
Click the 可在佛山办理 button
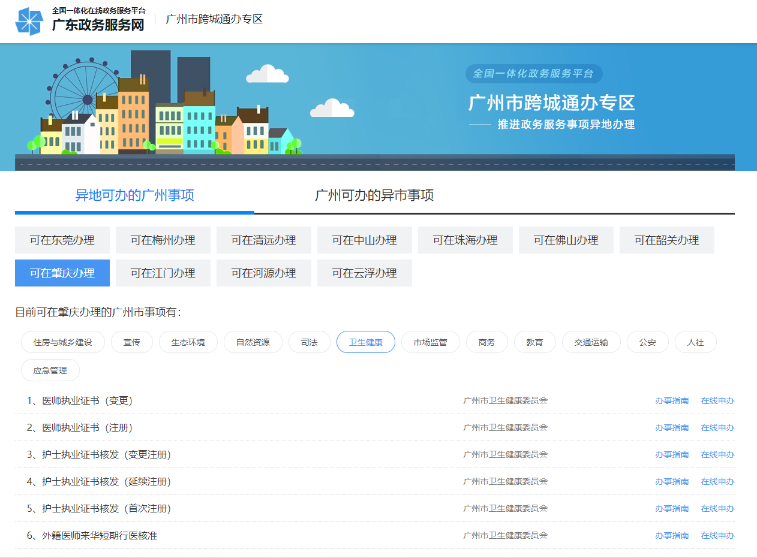566,240
